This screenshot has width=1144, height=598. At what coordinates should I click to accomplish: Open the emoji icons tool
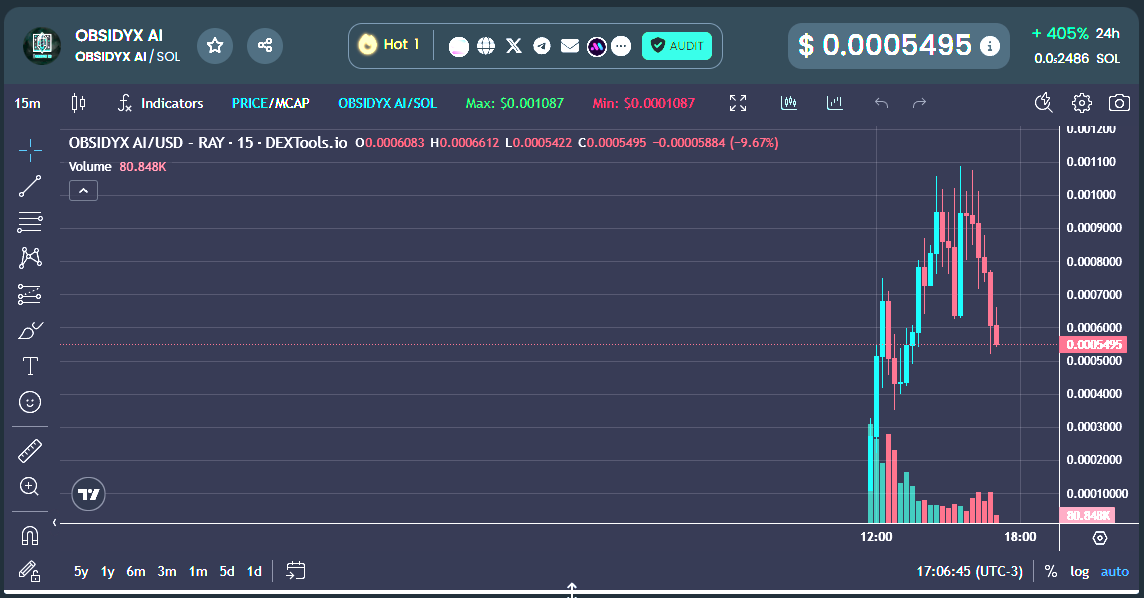coord(30,402)
